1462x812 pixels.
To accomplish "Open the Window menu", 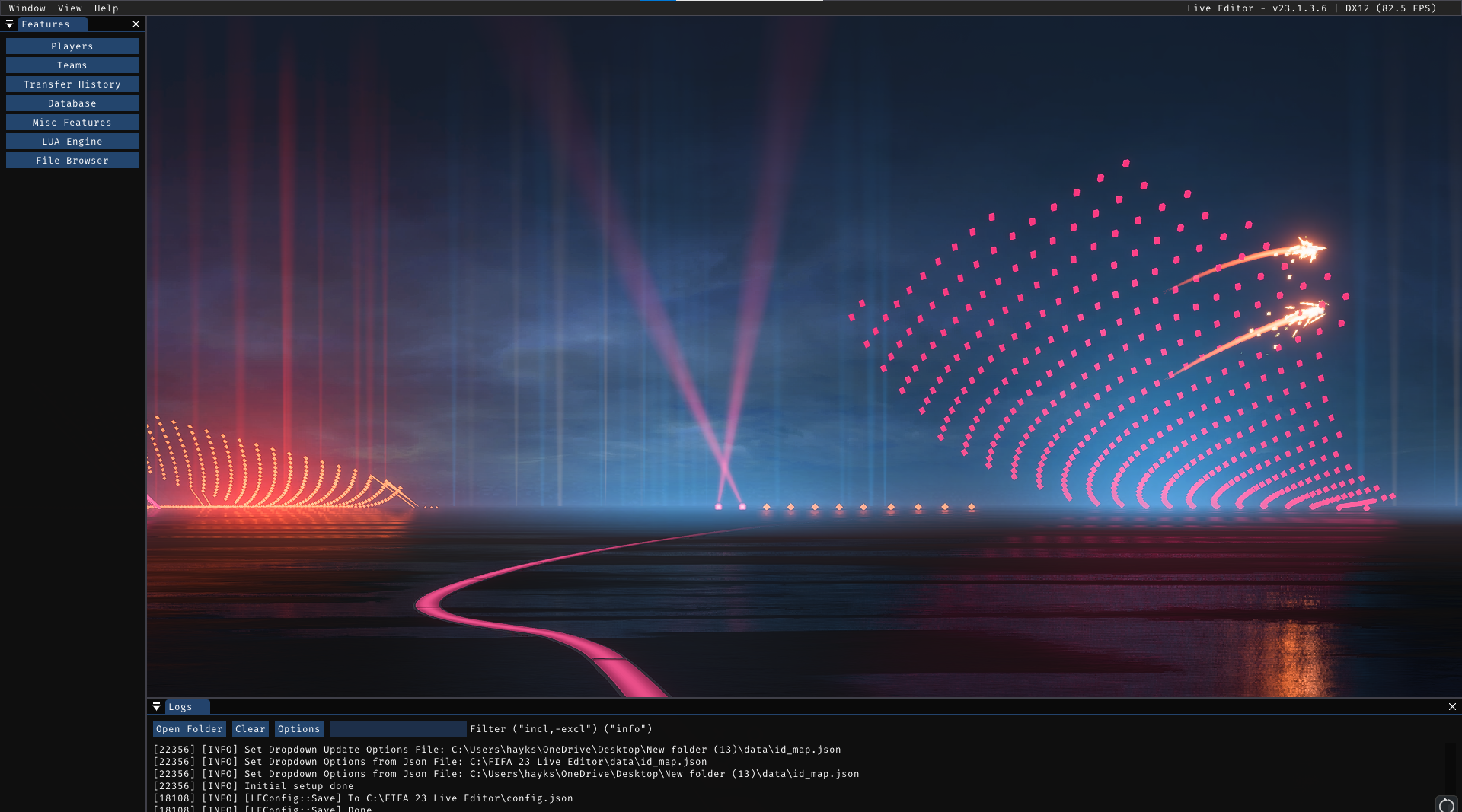I will (x=27, y=8).
